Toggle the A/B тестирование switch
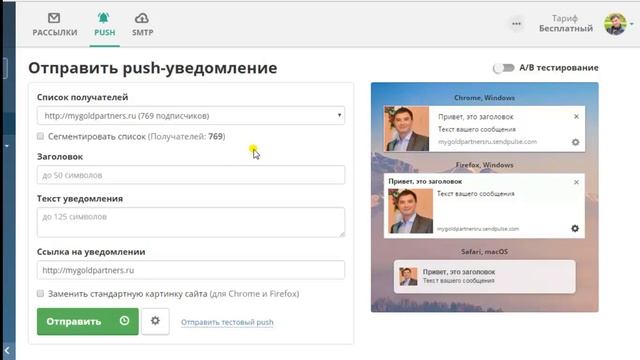This screenshot has width=640, height=360. click(503, 68)
